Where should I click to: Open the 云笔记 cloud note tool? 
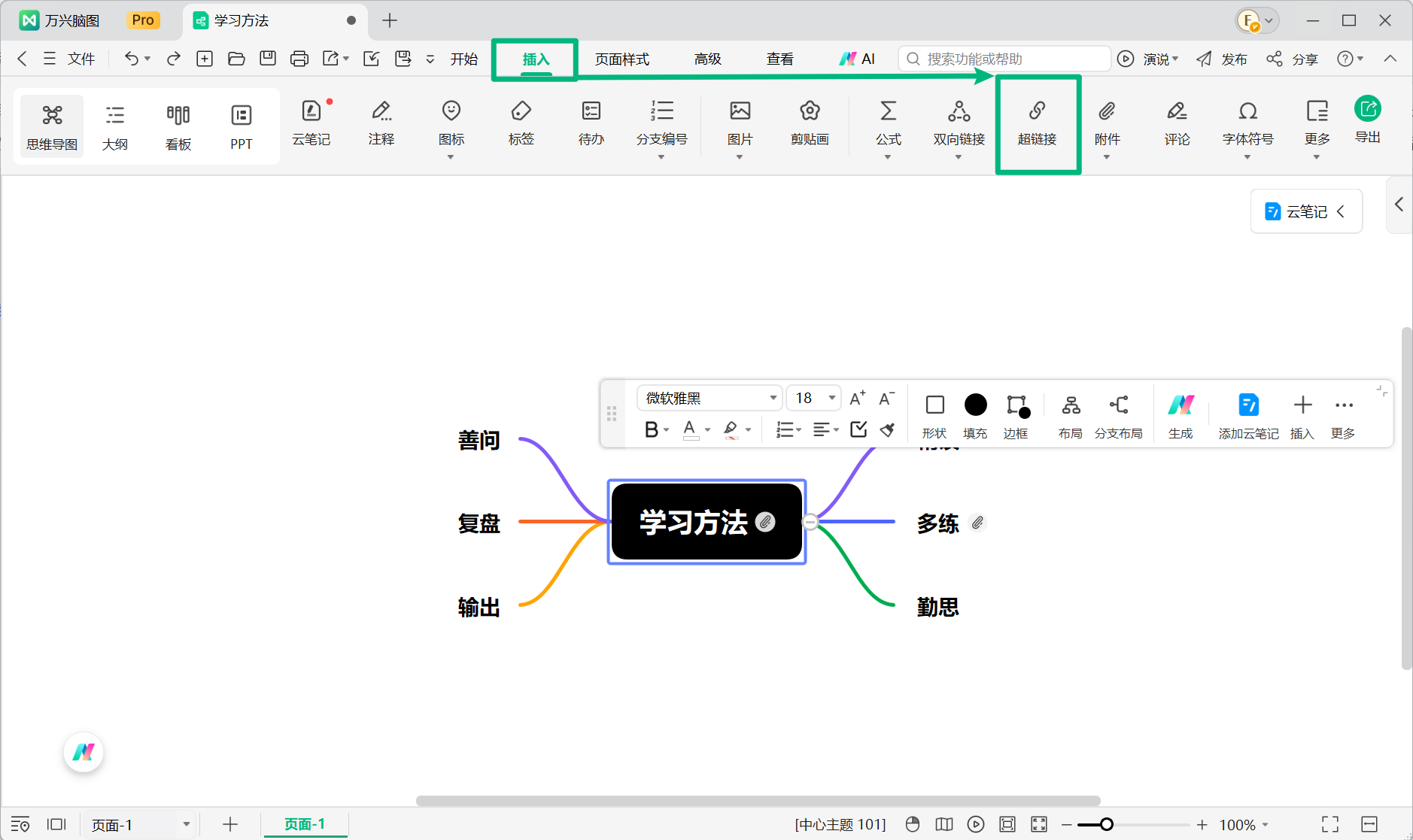pyautogui.click(x=311, y=124)
